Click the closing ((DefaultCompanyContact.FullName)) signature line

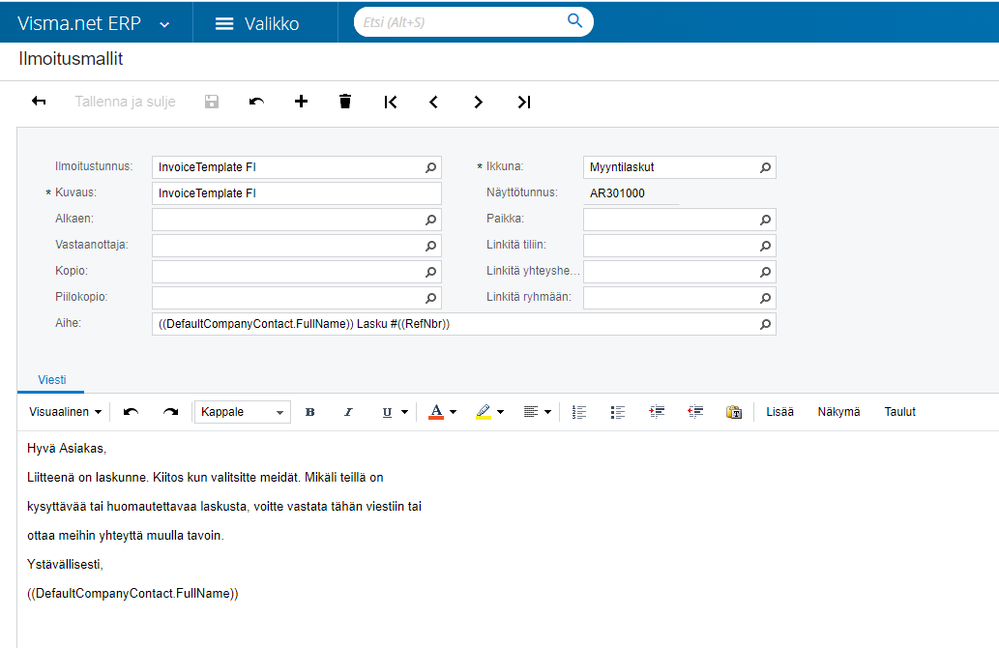point(133,594)
